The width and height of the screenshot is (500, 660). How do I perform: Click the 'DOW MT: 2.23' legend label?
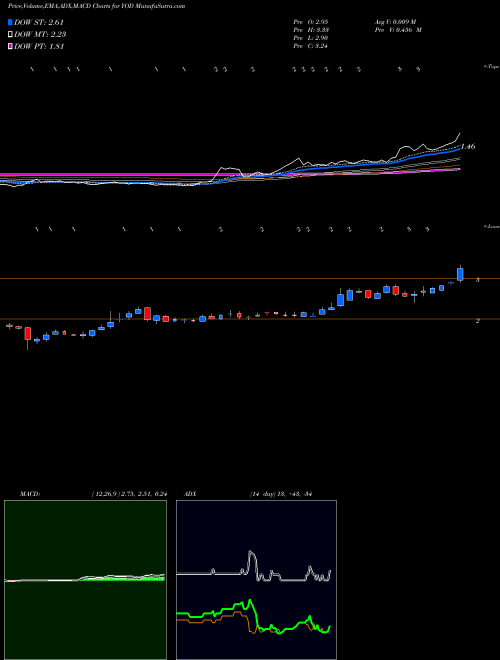point(40,34)
